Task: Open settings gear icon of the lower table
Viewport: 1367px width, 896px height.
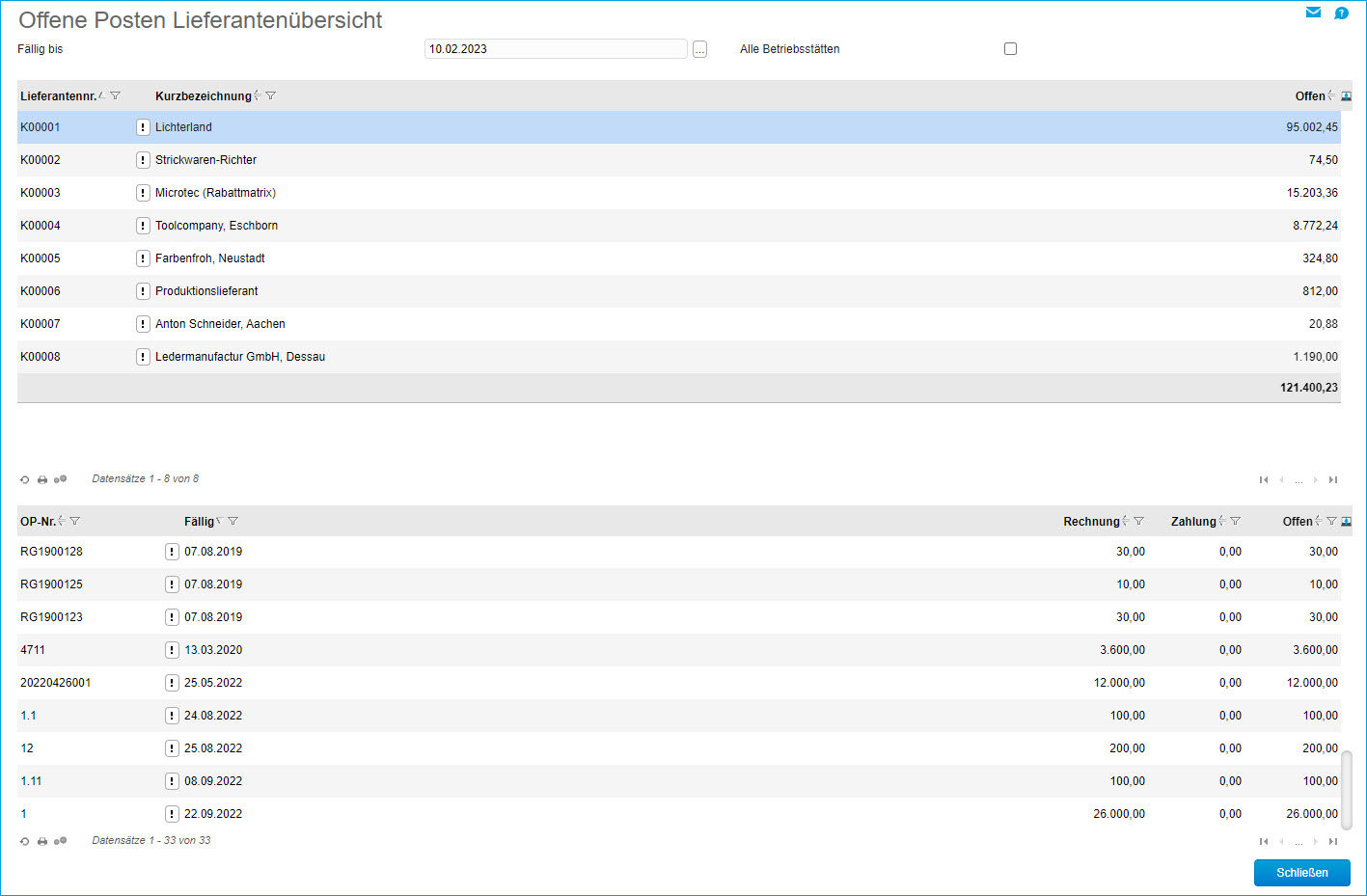Action: 60,841
